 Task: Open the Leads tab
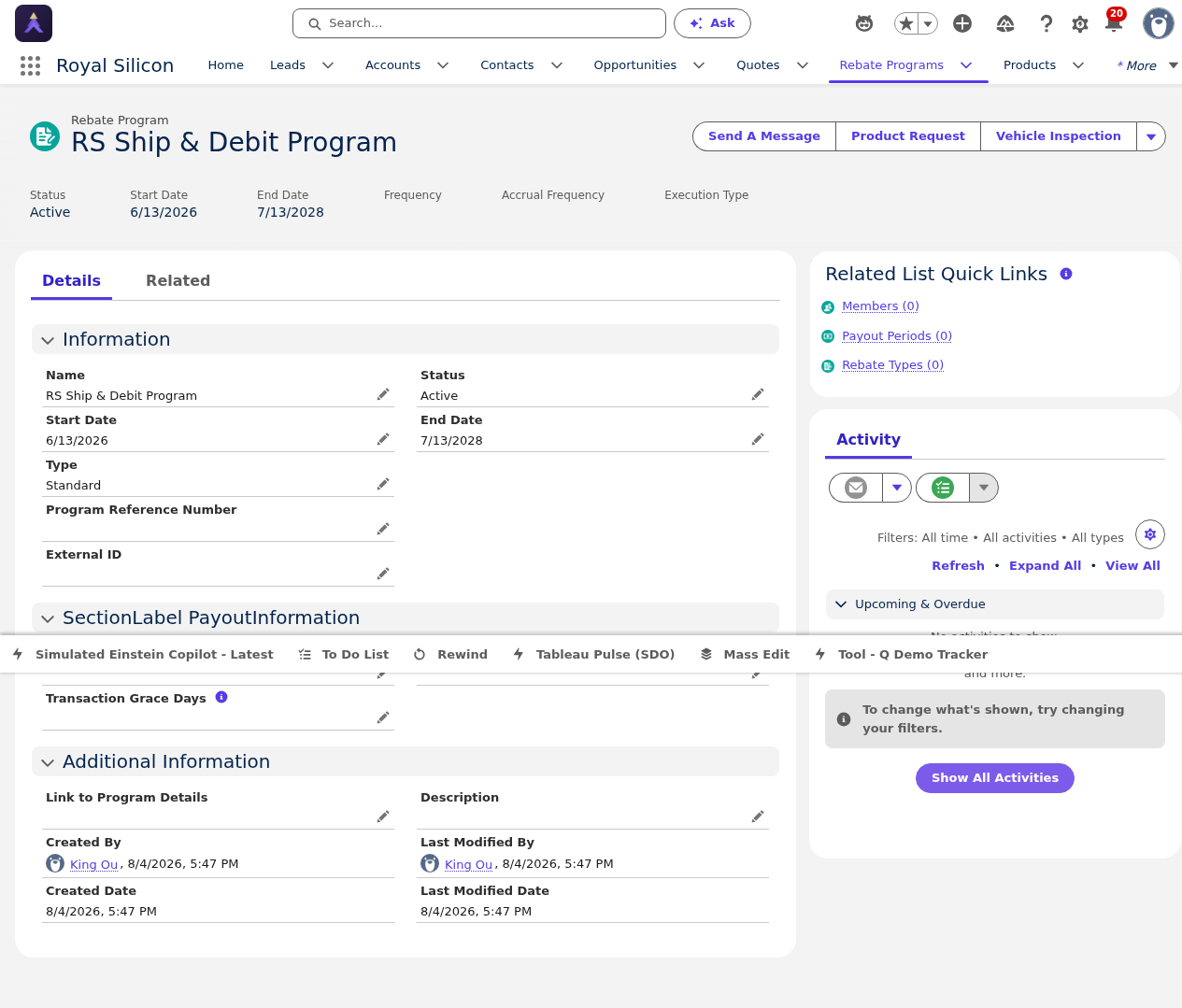pyautogui.click(x=288, y=65)
